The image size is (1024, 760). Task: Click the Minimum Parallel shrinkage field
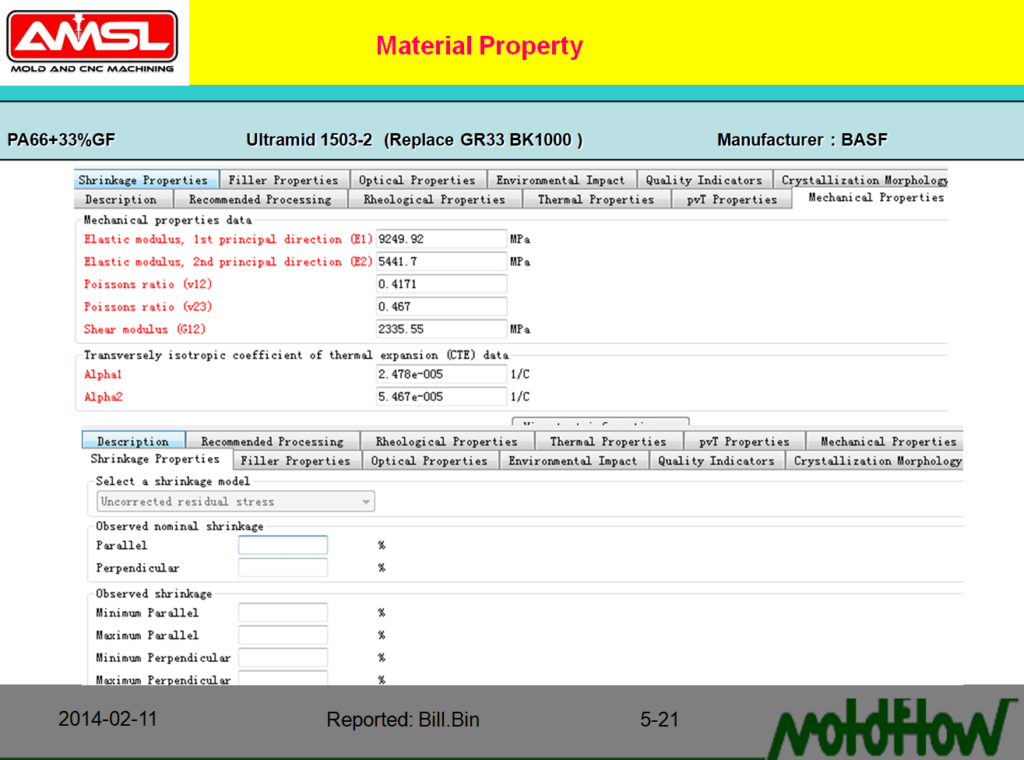(x=283, y=612)
